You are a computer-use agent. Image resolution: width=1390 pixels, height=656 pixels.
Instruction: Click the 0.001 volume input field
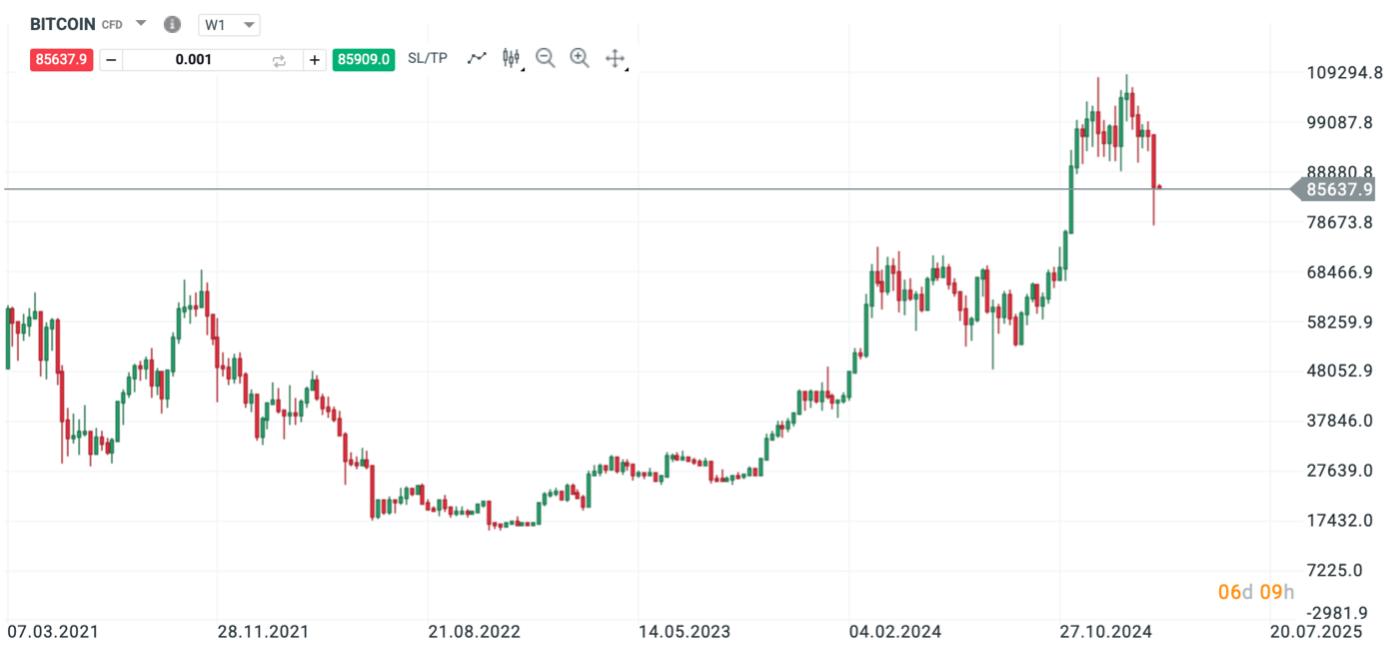[194, 60]
